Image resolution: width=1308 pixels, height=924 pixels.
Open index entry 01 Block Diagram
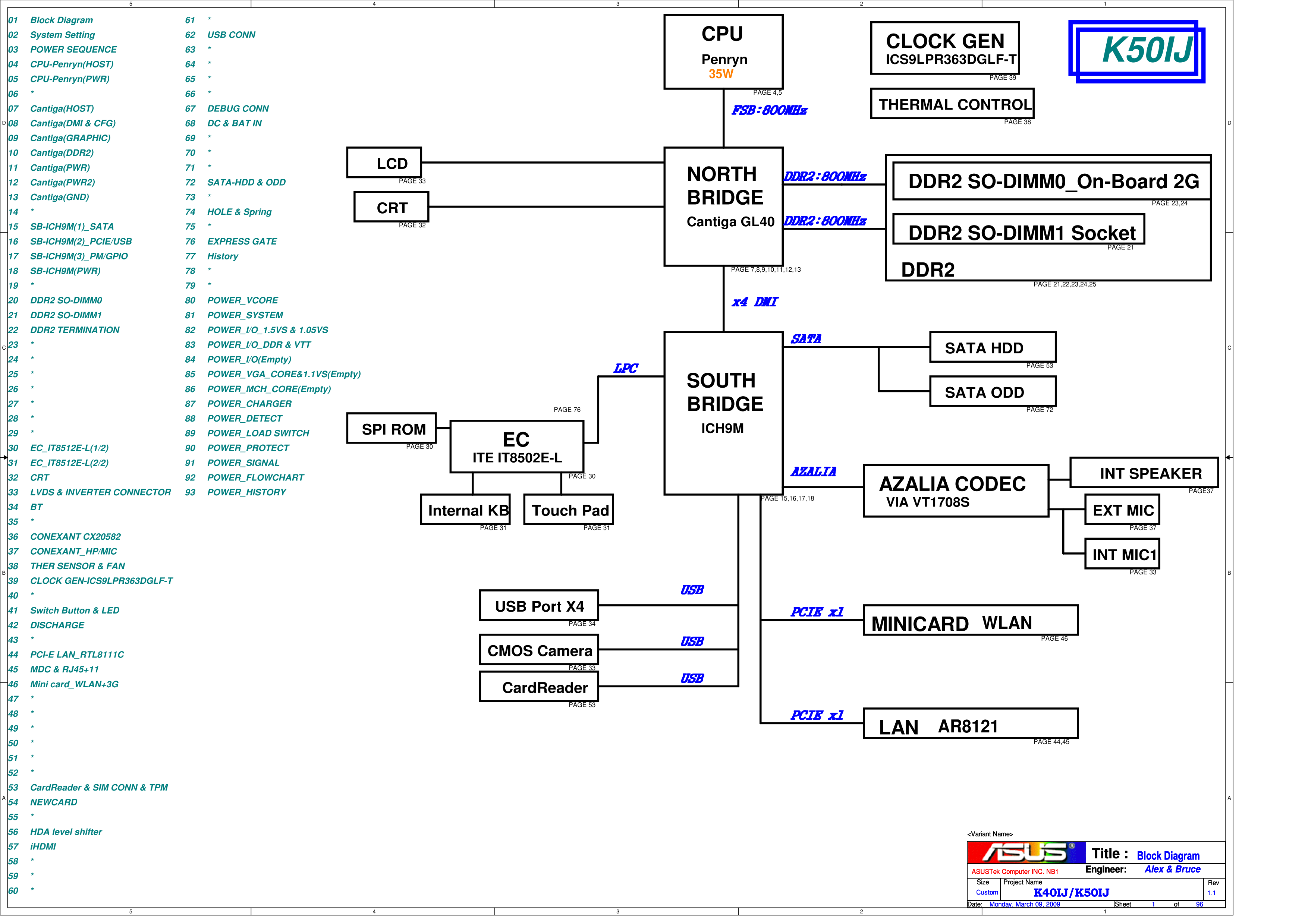[x=50, y=20]
